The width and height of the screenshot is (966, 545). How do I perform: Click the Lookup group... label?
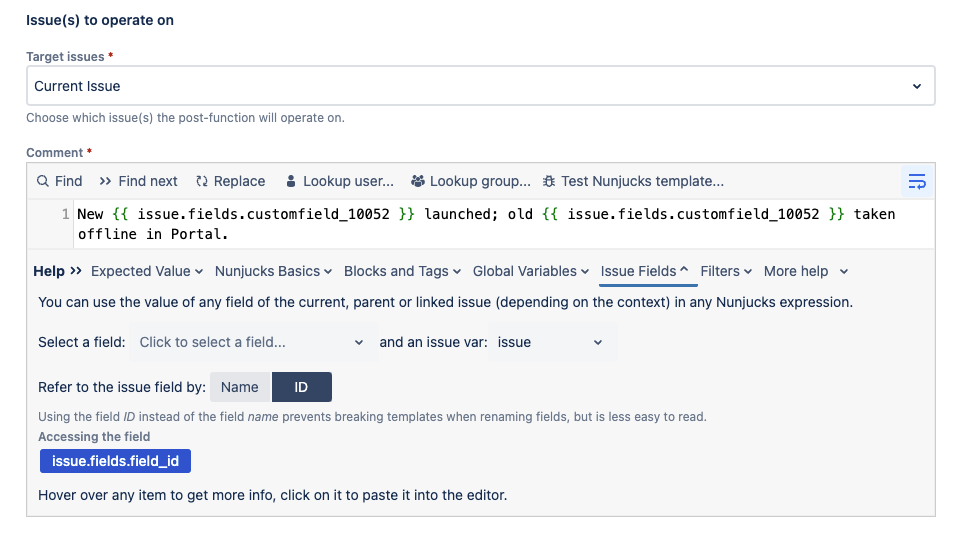tap(480, 181)
